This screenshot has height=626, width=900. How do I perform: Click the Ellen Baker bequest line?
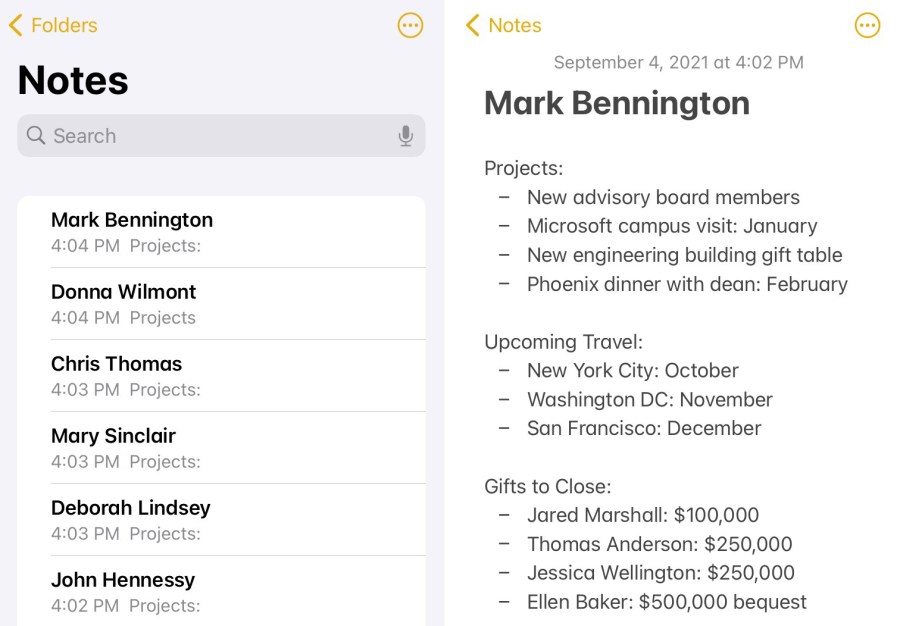point(666,602)
